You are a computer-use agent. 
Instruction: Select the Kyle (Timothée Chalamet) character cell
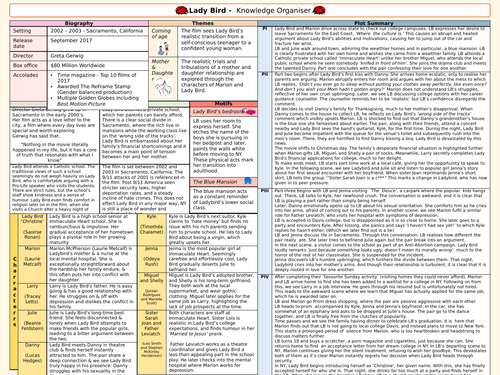click(x=152, y=229)
